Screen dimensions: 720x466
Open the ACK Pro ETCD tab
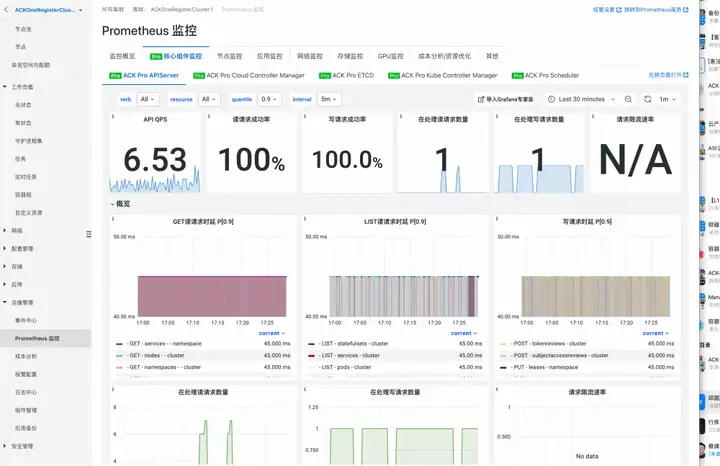[x=347, y=75]
